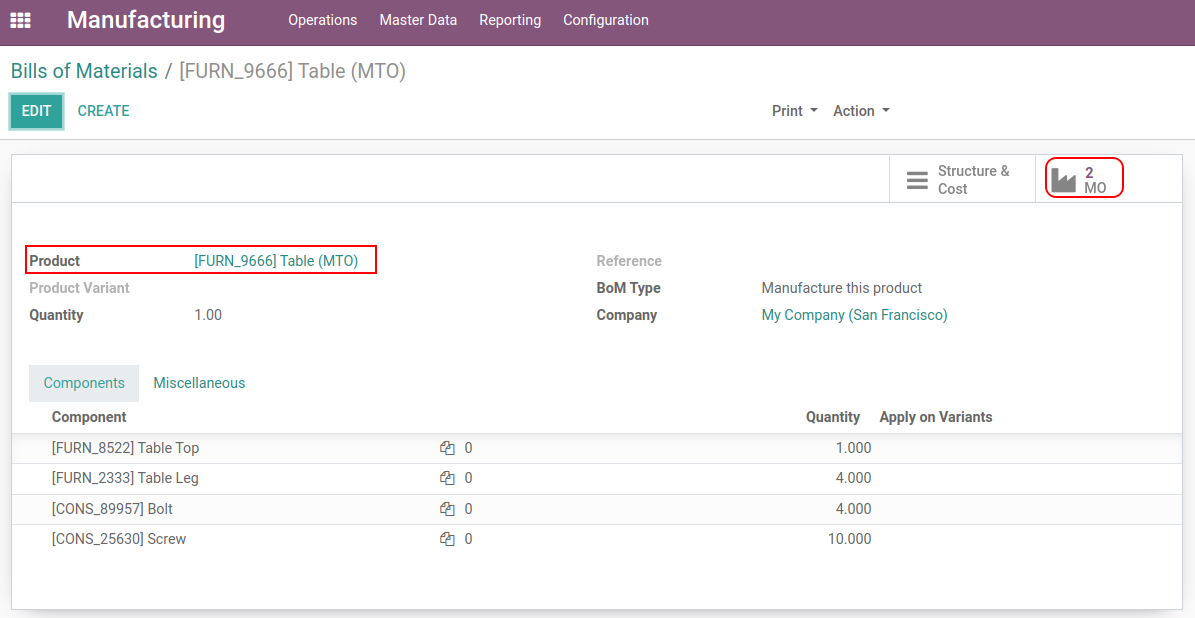The image size is (1195, 618).
Task: Click the factory icon for Manufacturing Orders
Action: pyautogui.click(x=1064, y=180)
